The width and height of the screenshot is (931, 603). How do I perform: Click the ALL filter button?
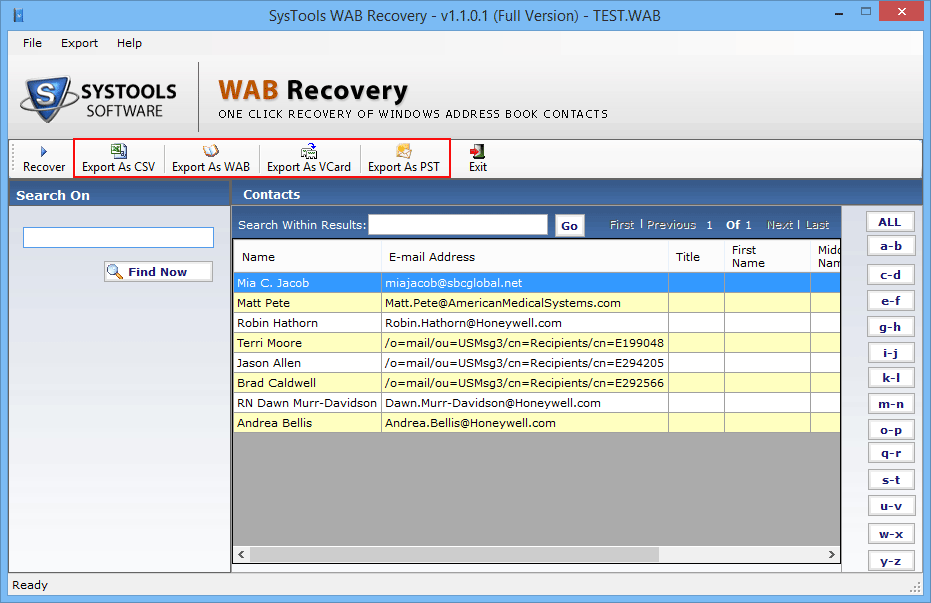pos(889,221)
